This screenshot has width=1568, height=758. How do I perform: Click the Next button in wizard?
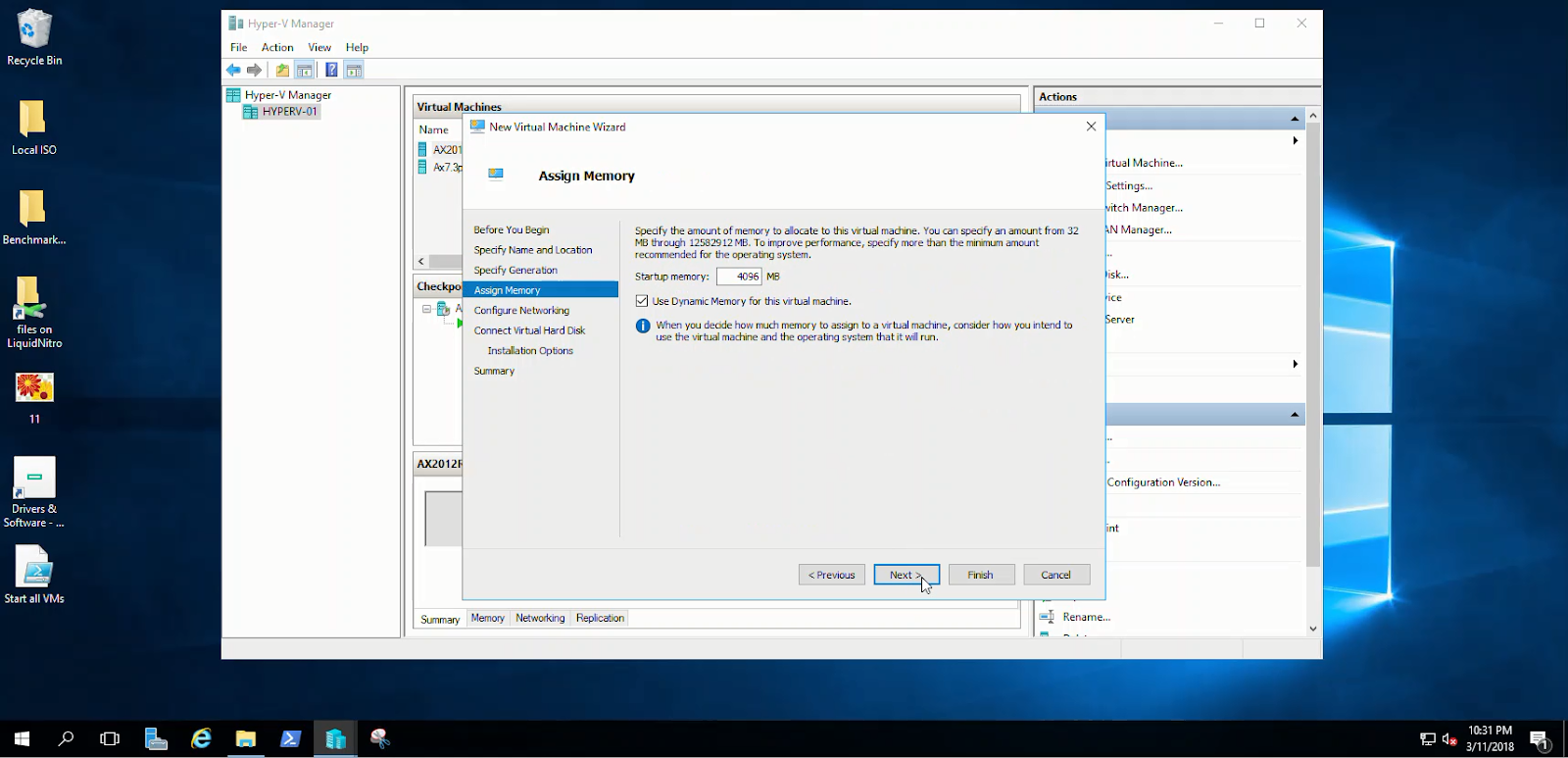(906, 575)
